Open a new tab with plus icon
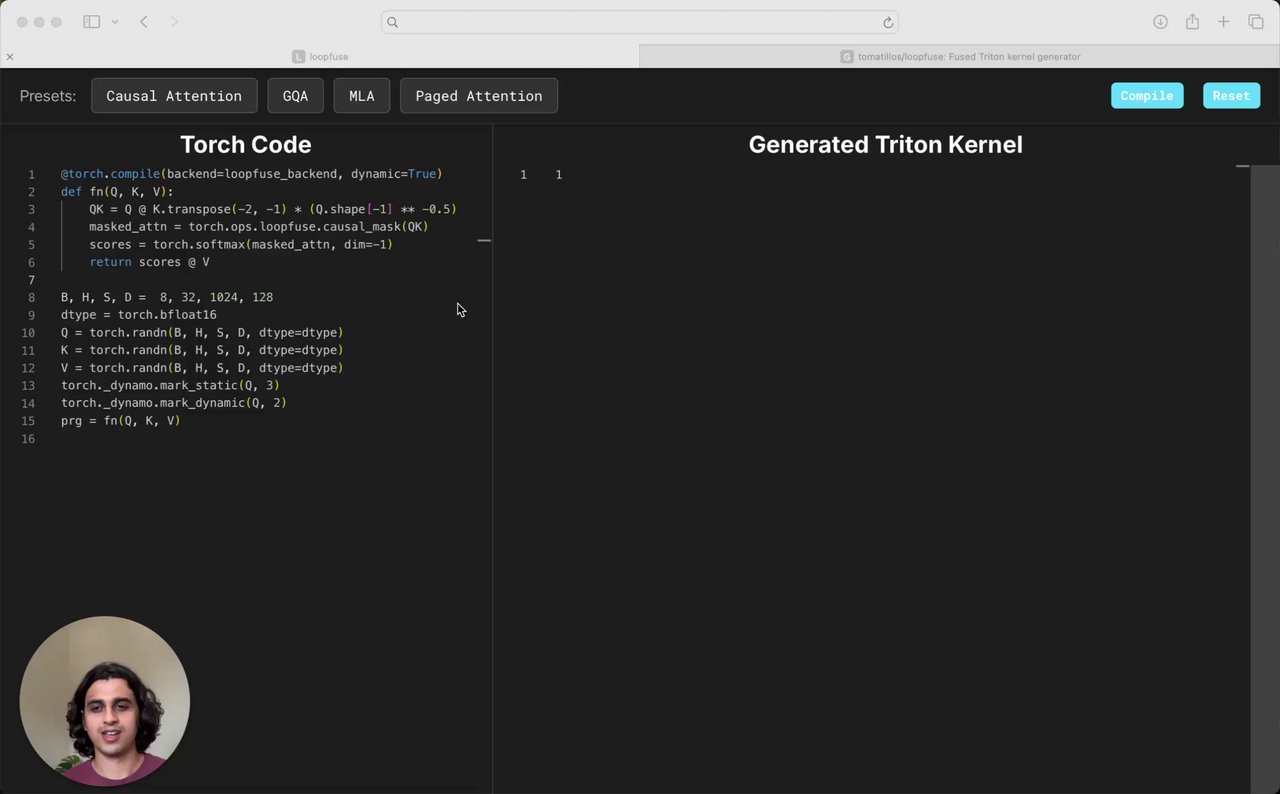Screen dimensions: 1280x794 click(x=1223, y=22)
